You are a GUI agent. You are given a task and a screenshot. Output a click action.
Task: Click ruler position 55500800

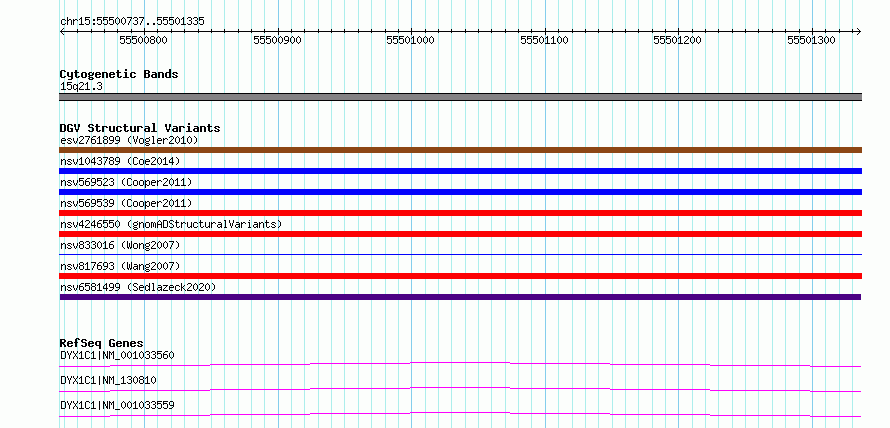tap(144, 40)
